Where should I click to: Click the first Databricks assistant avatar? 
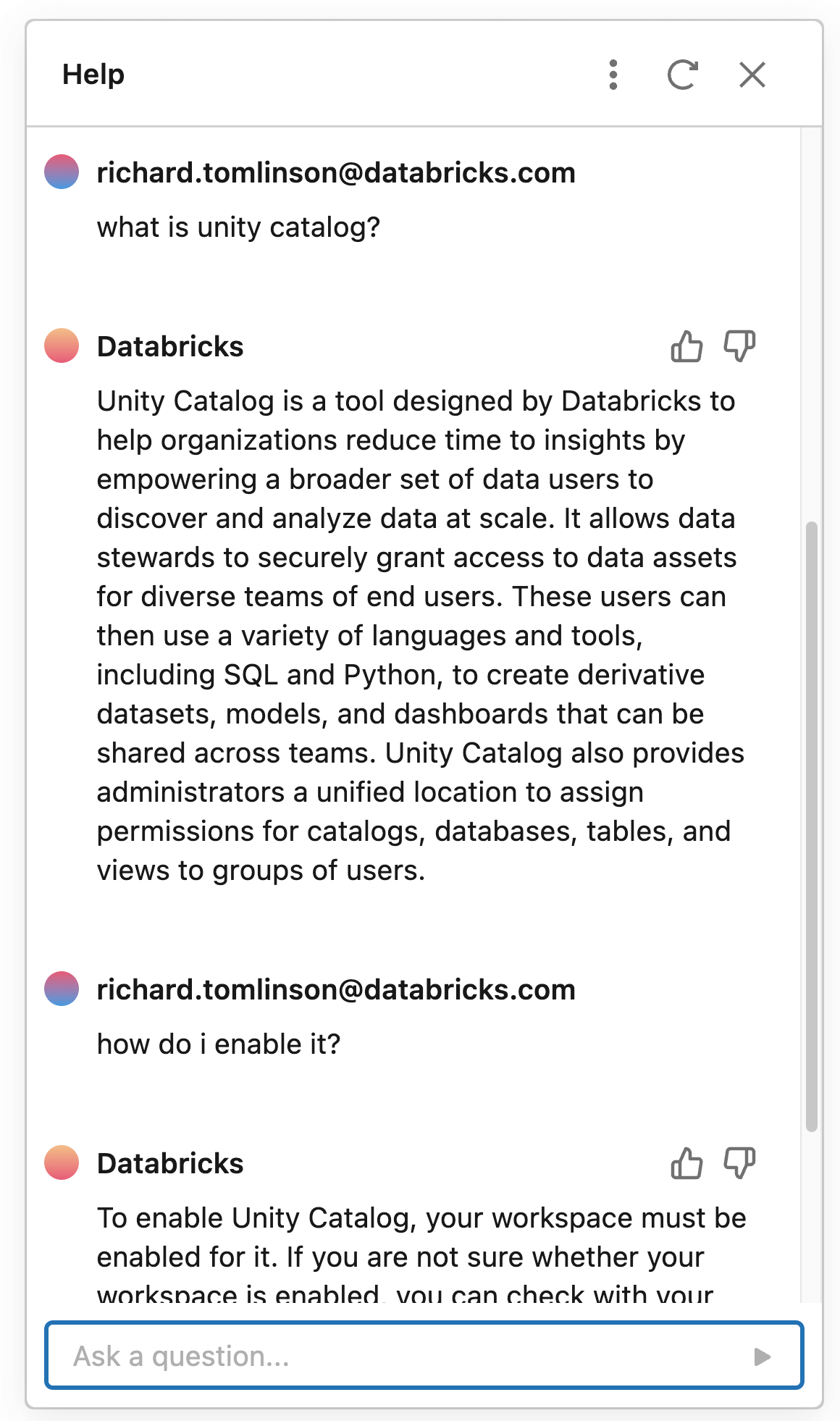point(62,345)
